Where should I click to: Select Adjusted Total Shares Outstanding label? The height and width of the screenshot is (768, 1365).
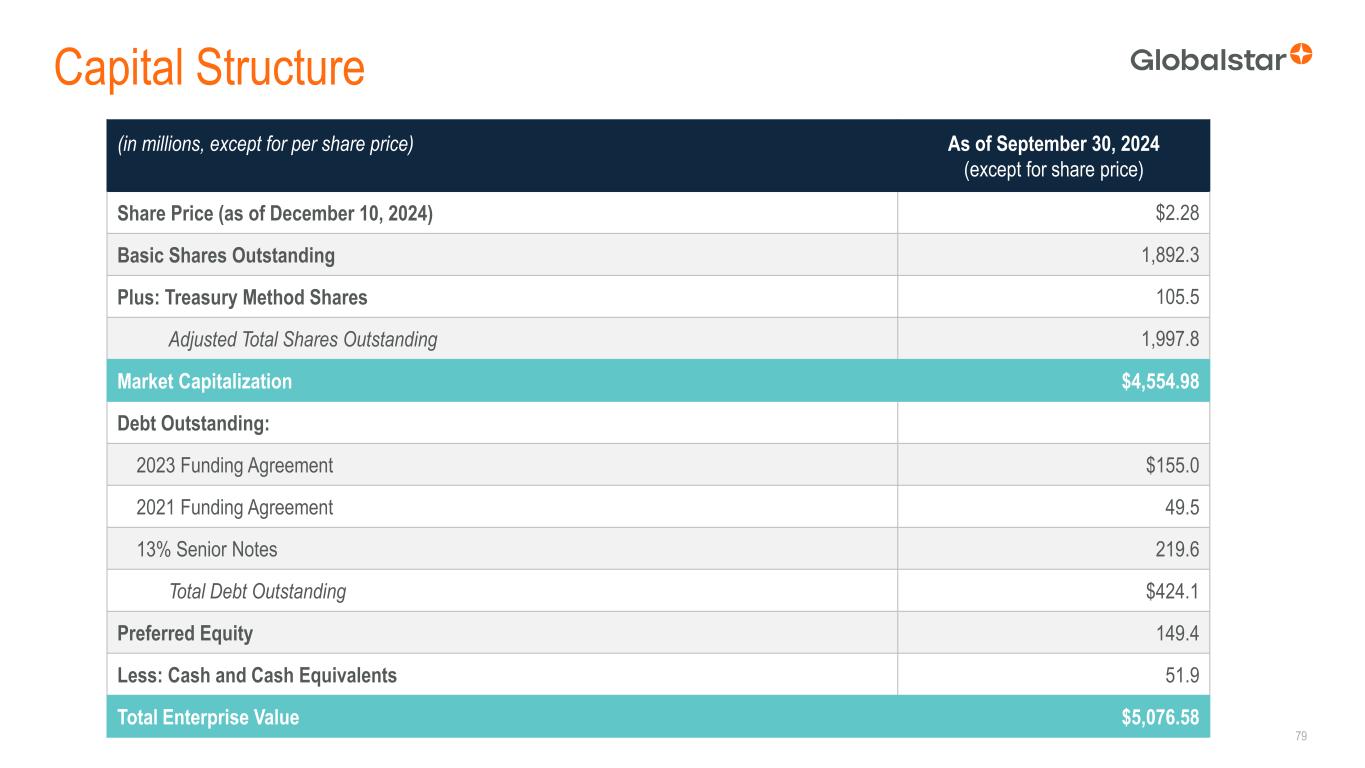[302, 339]
